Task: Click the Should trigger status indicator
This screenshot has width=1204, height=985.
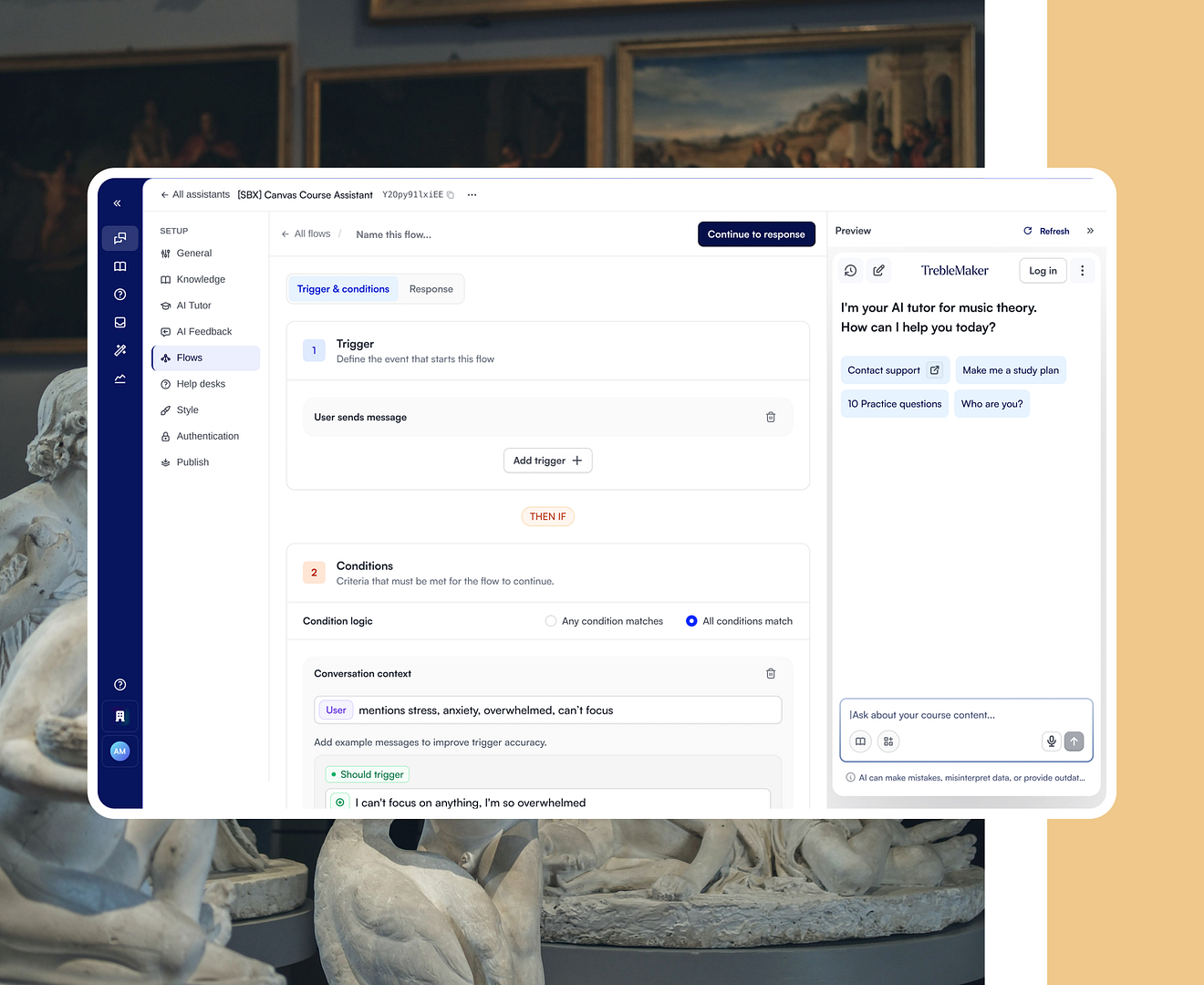Action: pos(367,773)
